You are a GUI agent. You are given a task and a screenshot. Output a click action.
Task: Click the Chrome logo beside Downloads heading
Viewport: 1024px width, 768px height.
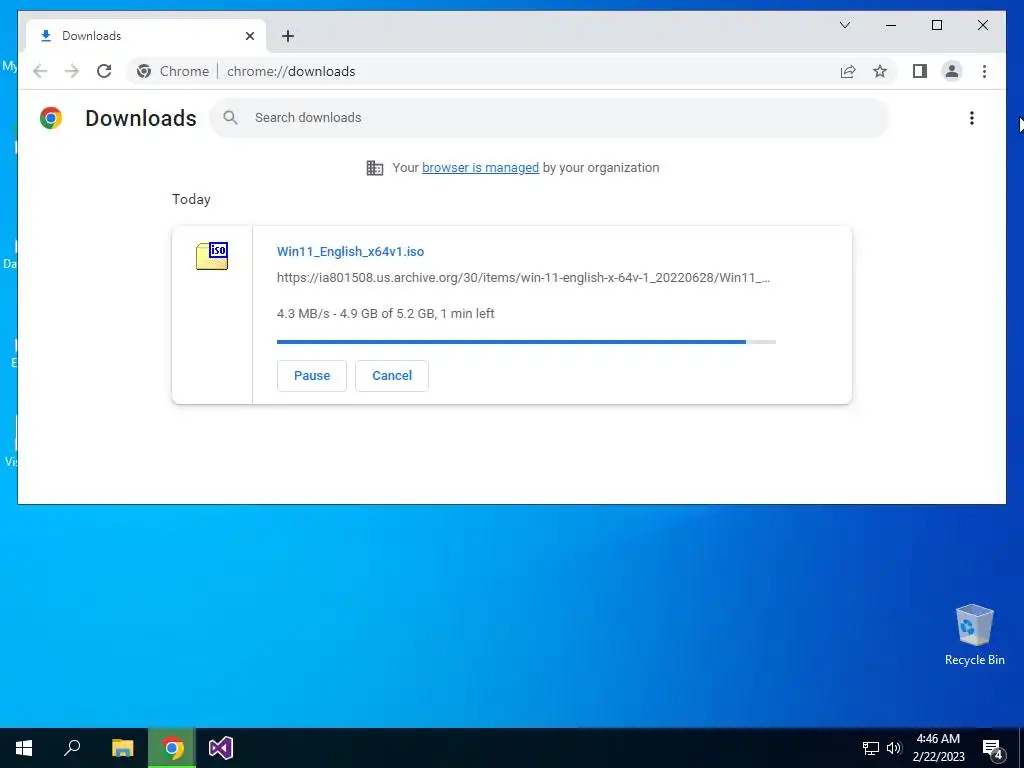click(x=51, y=118)
